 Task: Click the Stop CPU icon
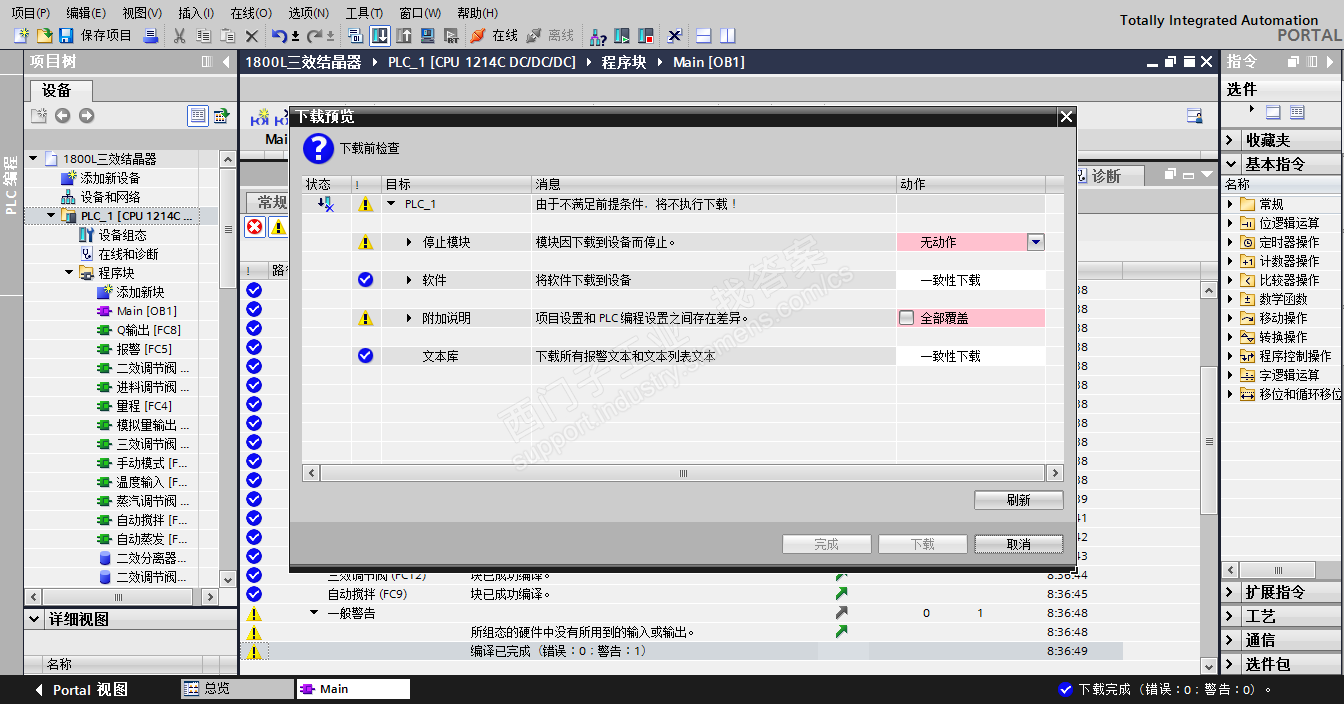coord(645,36)
